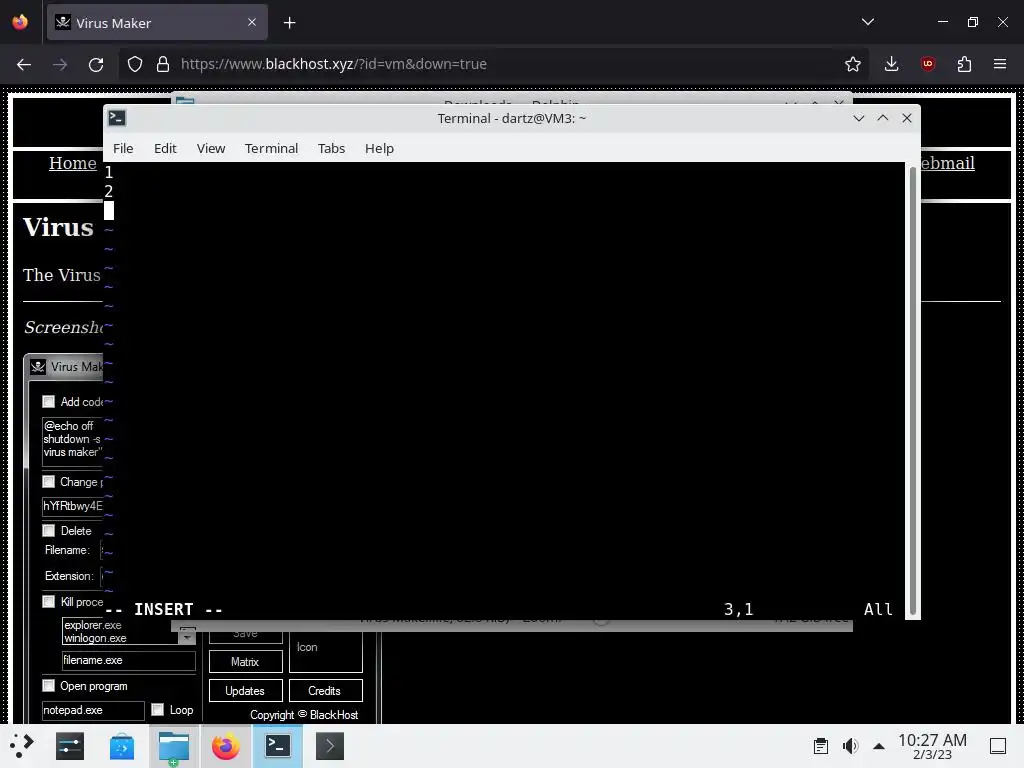Viewport: 1024px width, 768px height.
Task: Open the terminal Help menu
Action: click(x=379, y=148)
